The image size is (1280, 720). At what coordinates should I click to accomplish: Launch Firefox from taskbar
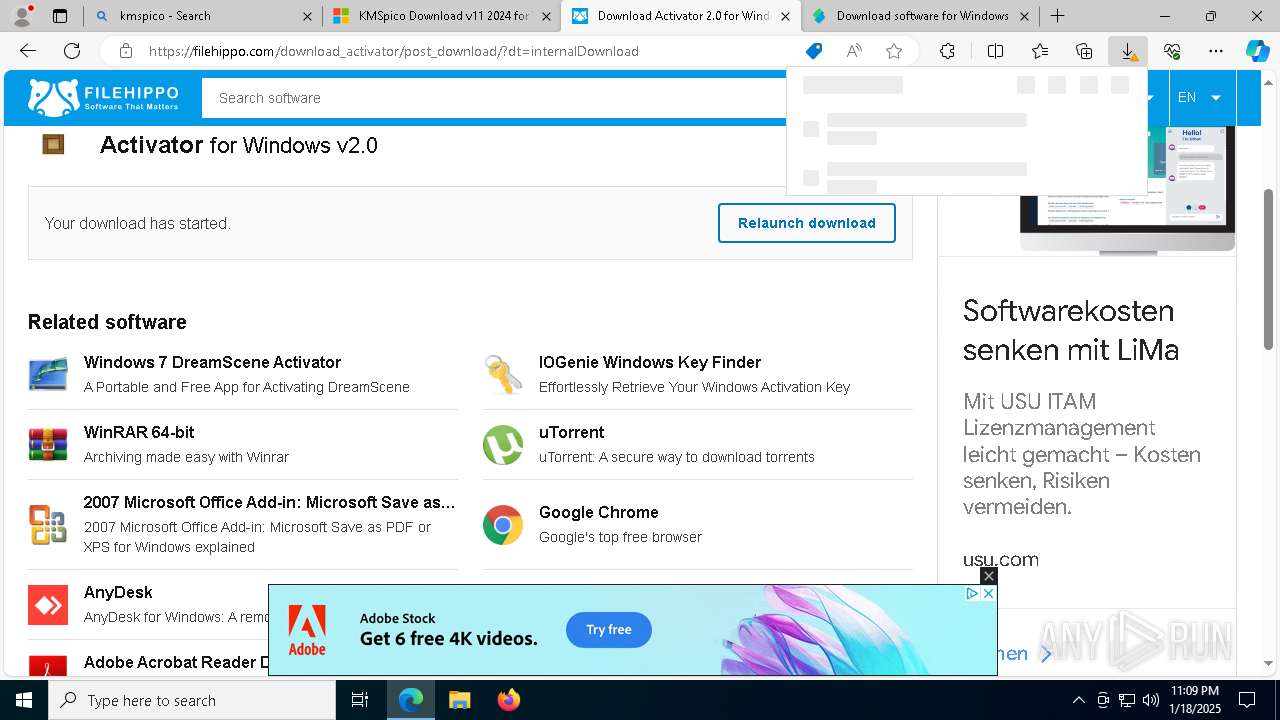[x=509, y=700]
